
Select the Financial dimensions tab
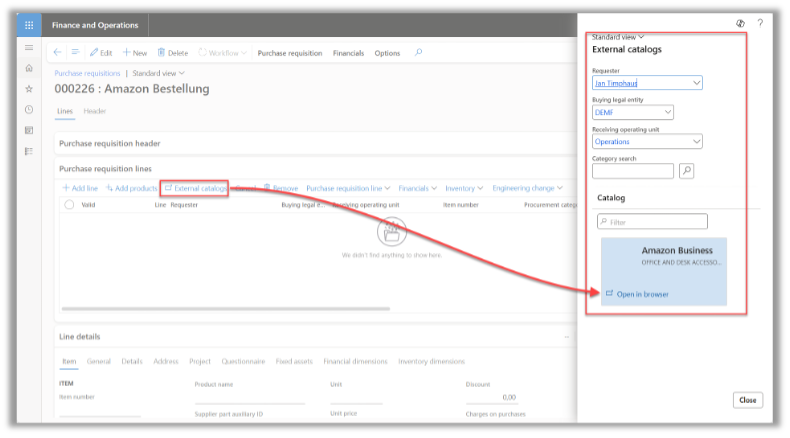(x=356, y=361)
